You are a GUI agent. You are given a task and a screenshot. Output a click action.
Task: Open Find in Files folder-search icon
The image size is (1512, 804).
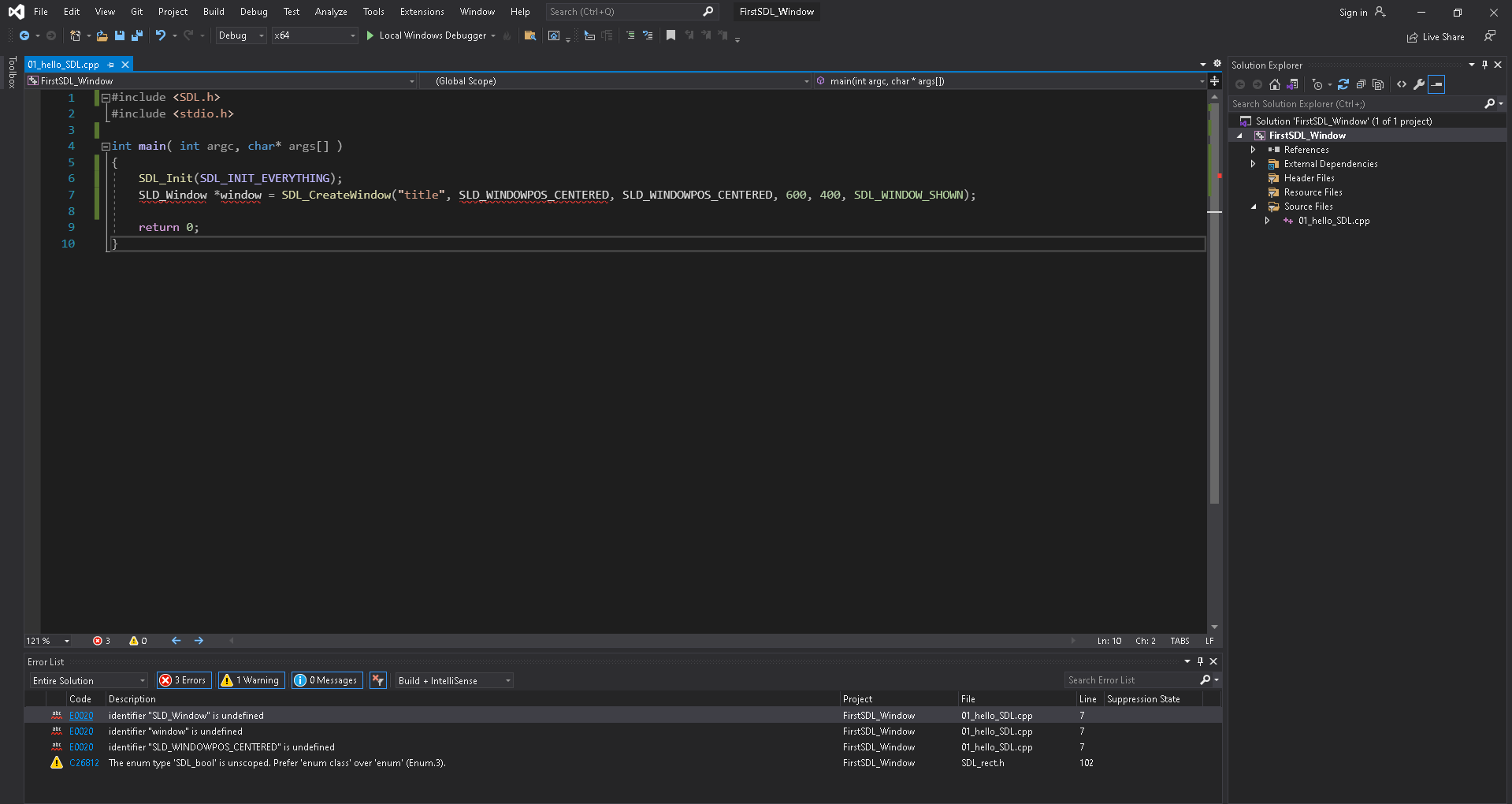[x=530, y=35]
